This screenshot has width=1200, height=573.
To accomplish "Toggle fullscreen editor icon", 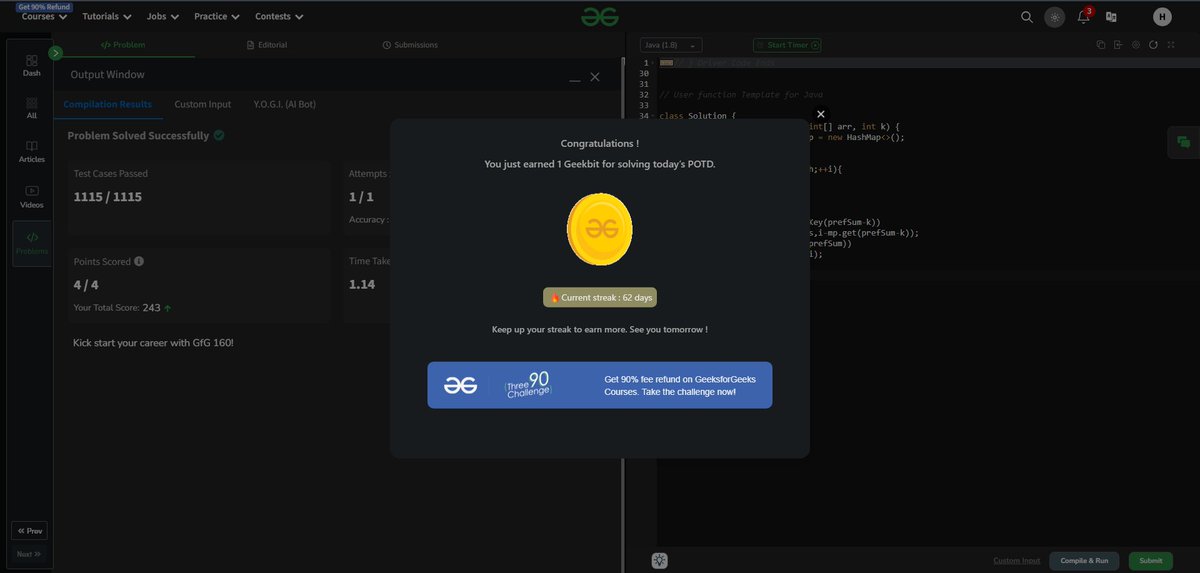I will 1171,45.
